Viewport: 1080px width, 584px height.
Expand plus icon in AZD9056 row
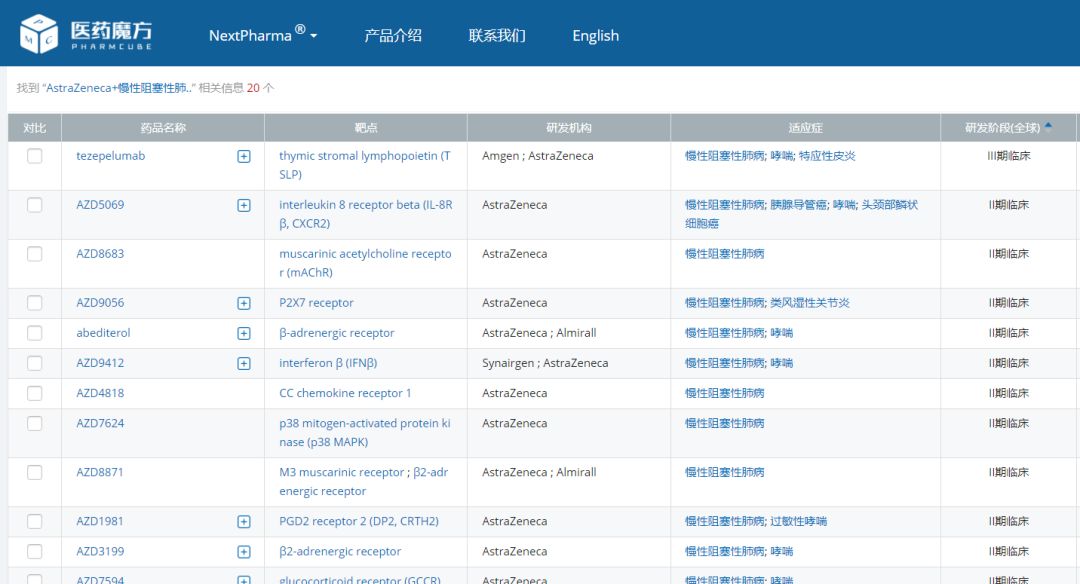(244, 303)
